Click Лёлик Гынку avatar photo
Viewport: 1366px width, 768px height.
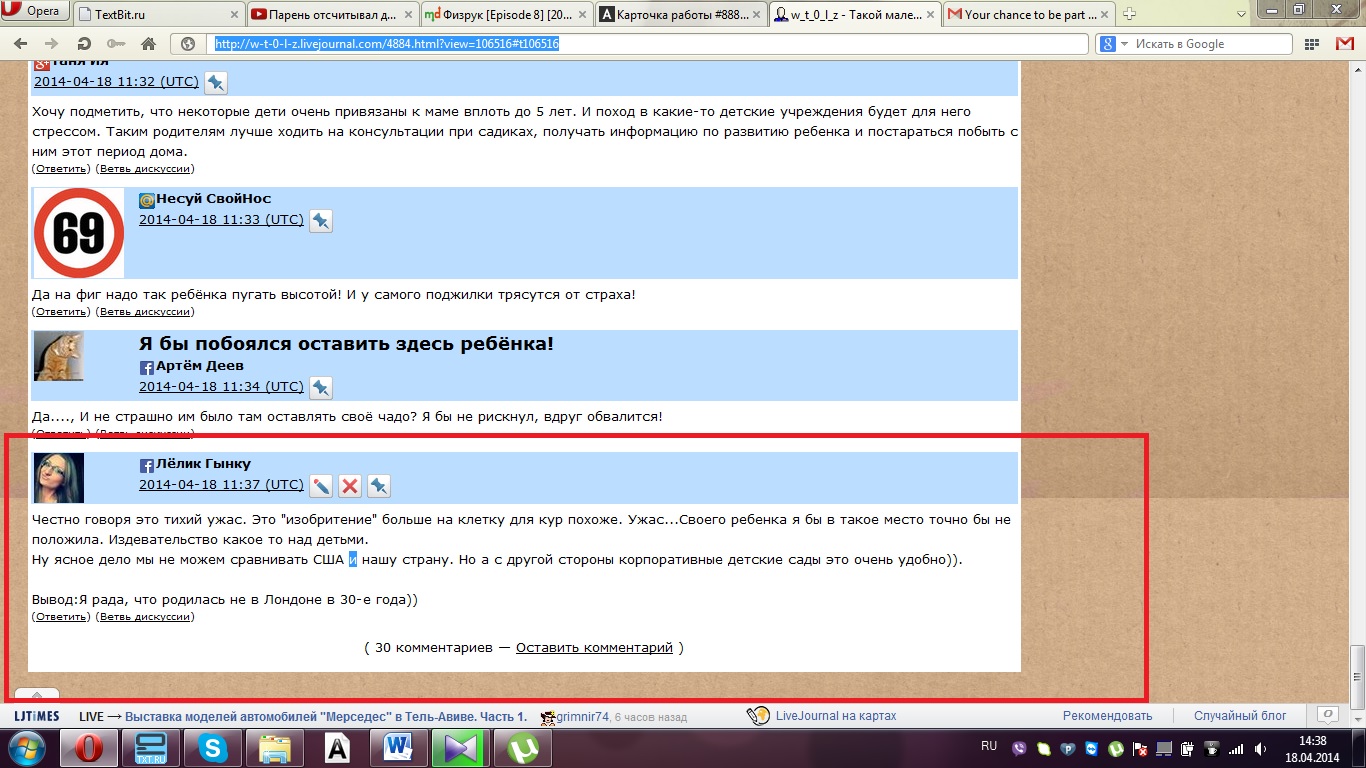59,478
